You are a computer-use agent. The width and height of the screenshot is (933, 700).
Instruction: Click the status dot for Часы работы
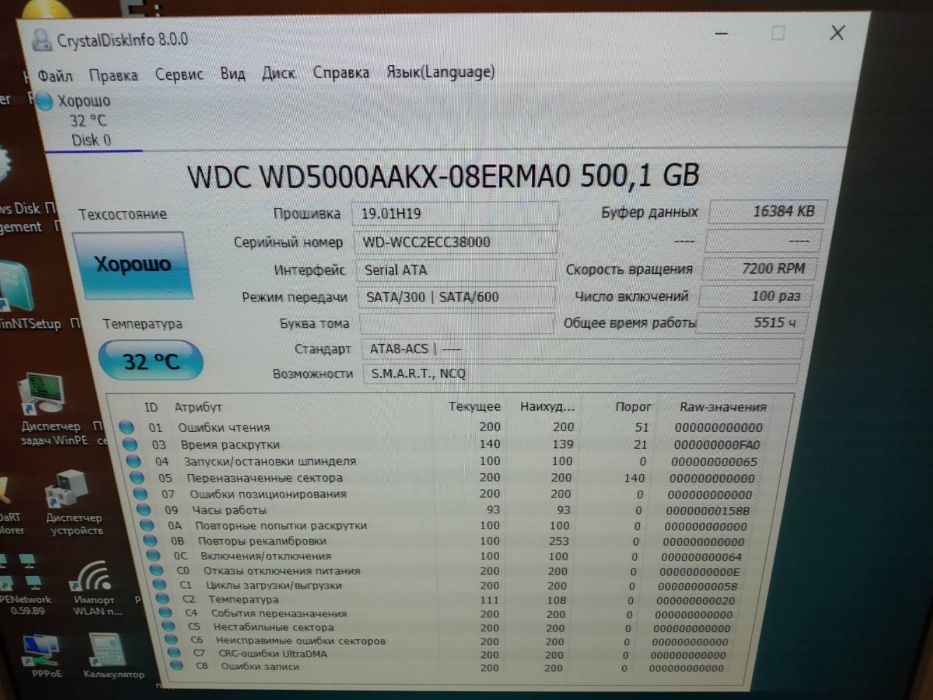pos(143,510)
